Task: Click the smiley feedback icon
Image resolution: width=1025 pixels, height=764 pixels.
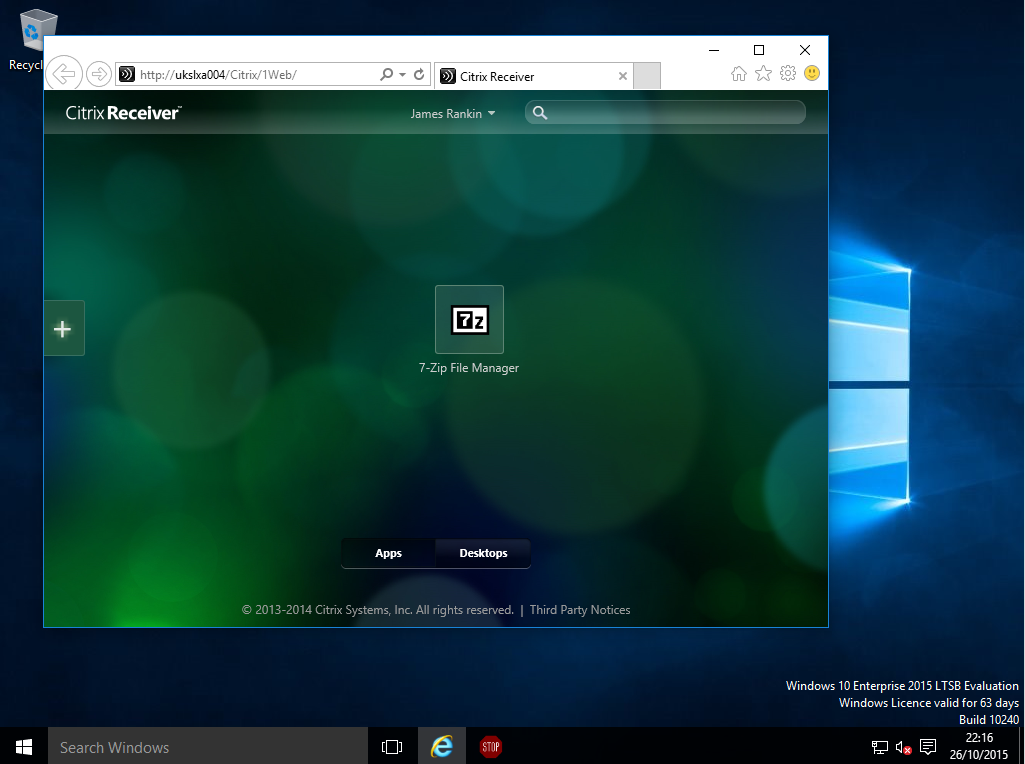Action: pyautogui.click(x=812, y=73)
